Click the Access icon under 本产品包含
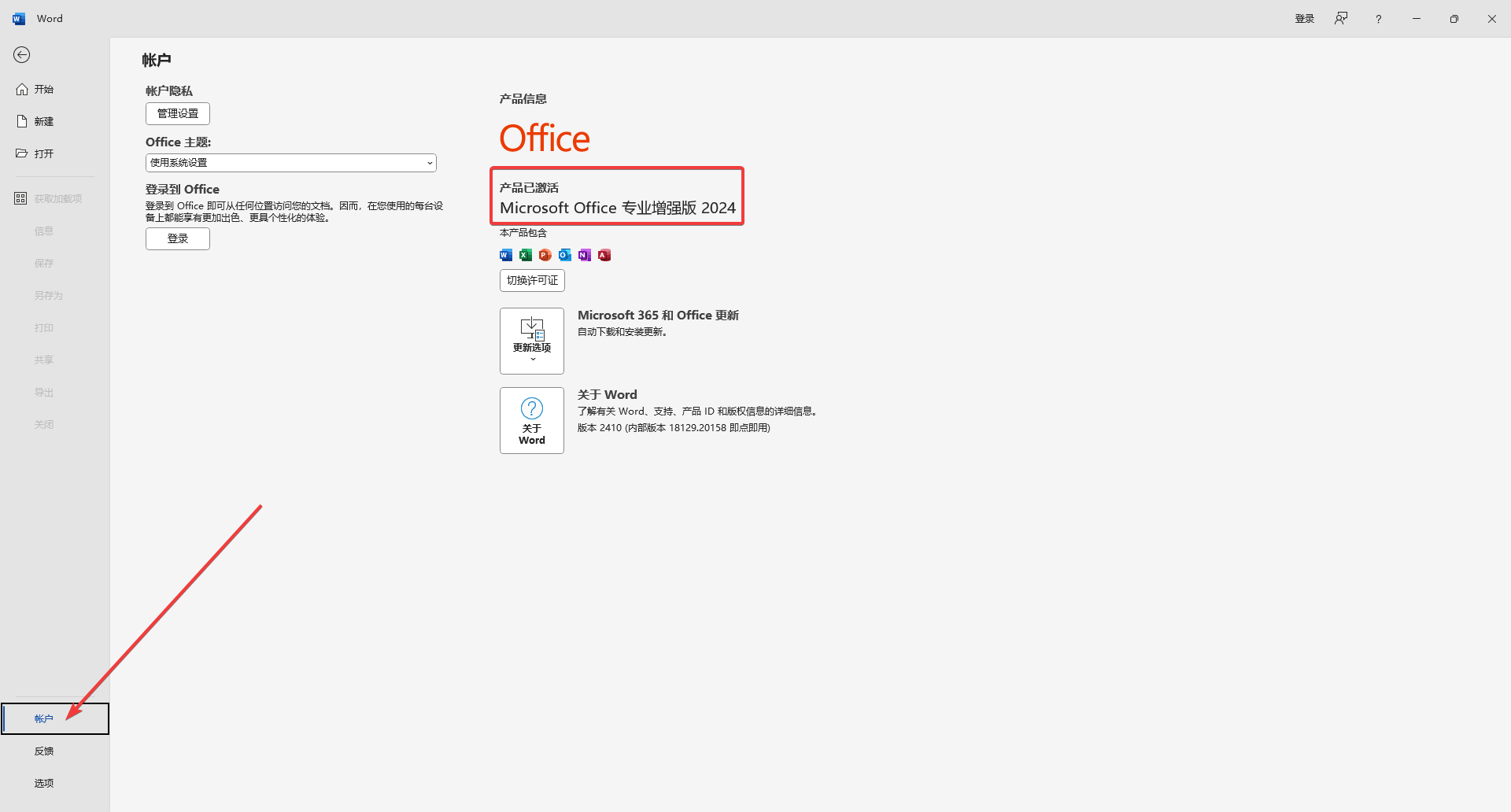 click(604, 254)
